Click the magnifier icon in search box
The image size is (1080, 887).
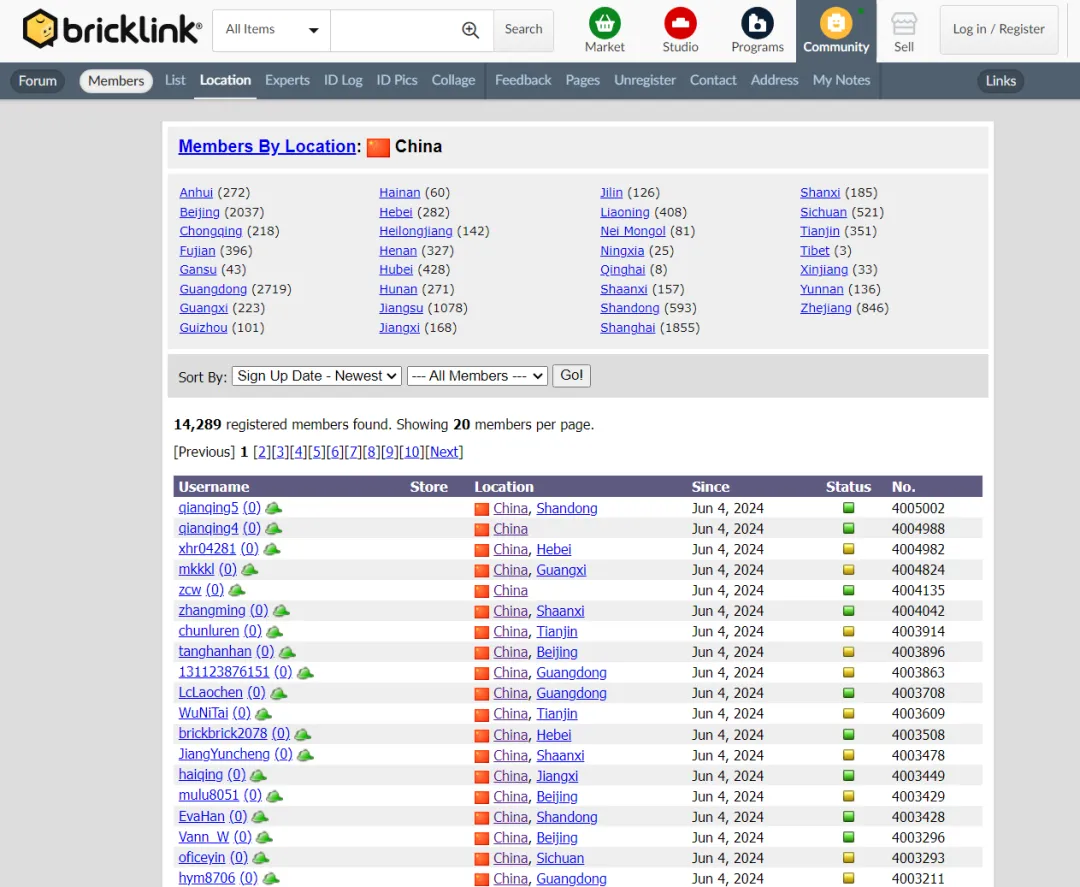[x=470, y=30]
